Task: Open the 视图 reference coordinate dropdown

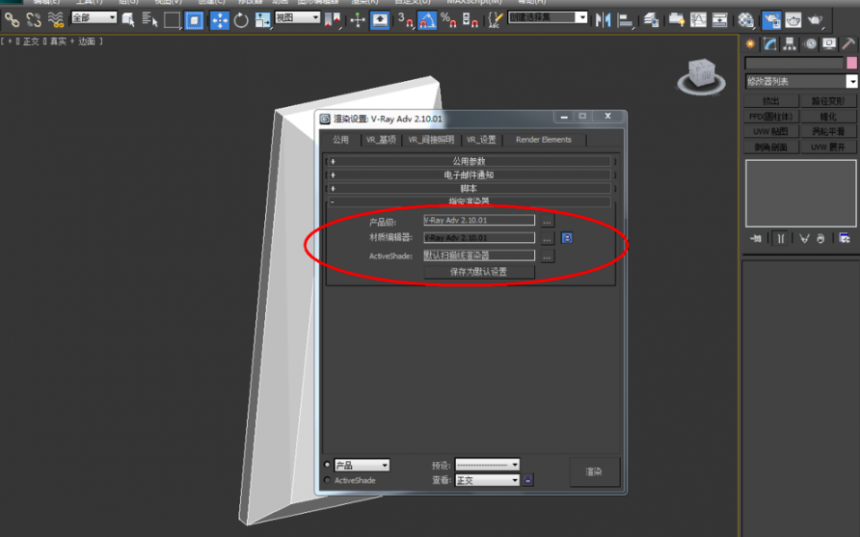Action: click(297, 18)
